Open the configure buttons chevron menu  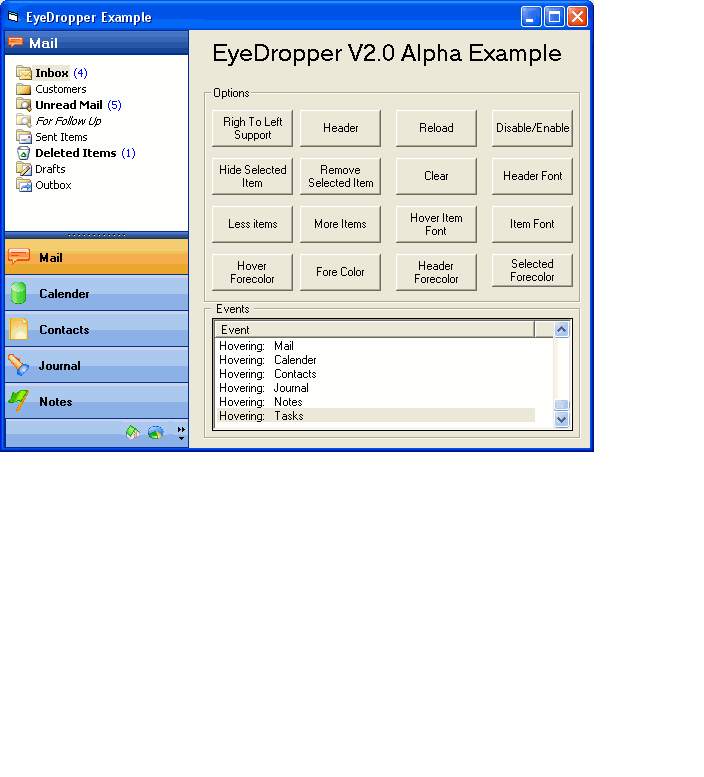coord(181,433)
